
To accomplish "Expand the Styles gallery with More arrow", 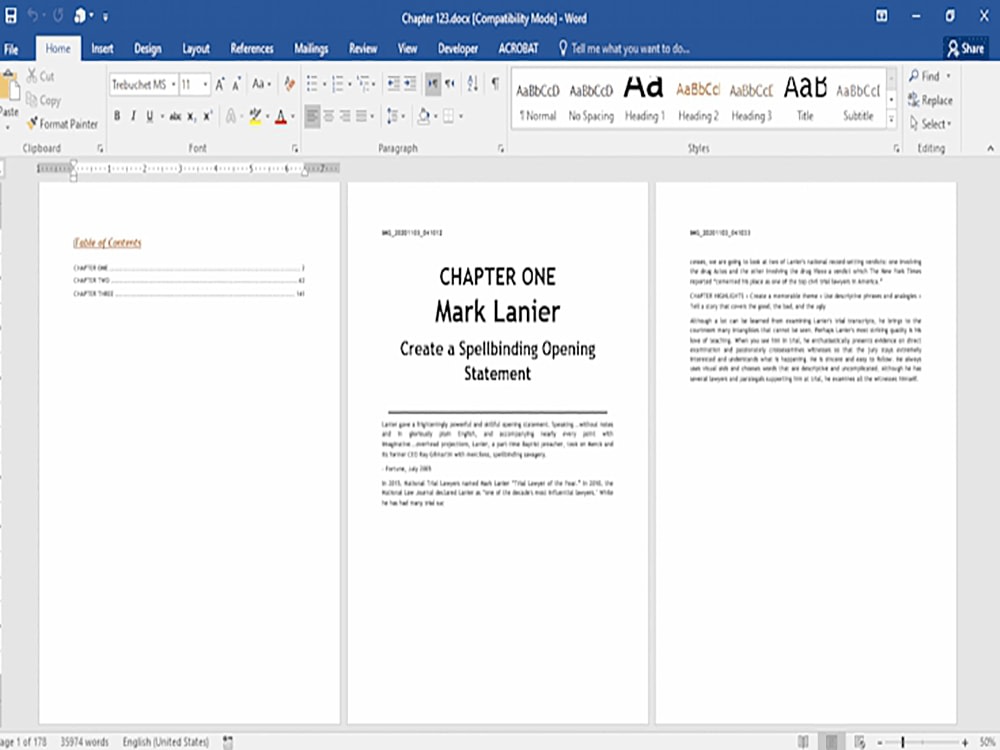I will (892, 119).
